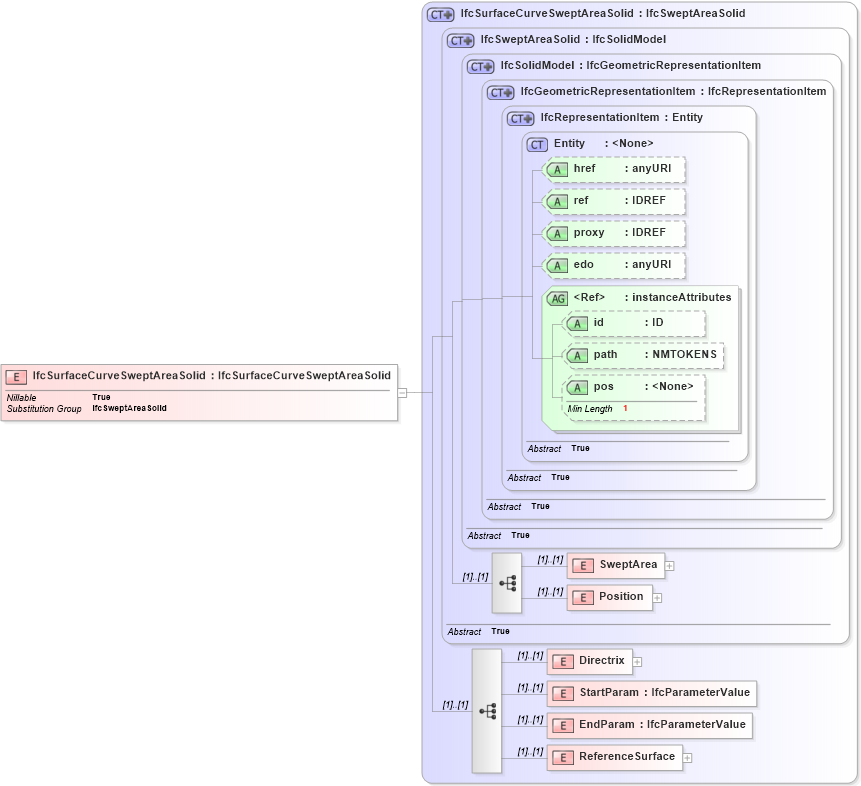Click the sequence compositor icon beside Directrix
Screen dimensions: 861x786
[x=487, y=710]
